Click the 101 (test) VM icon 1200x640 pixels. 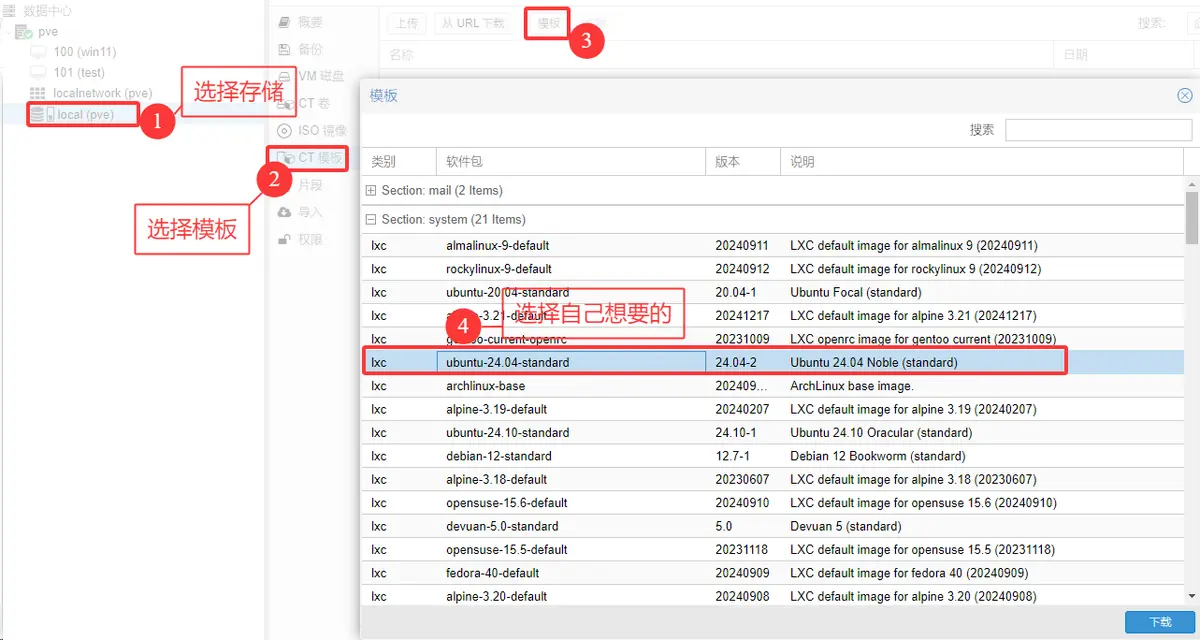[38, 73]
